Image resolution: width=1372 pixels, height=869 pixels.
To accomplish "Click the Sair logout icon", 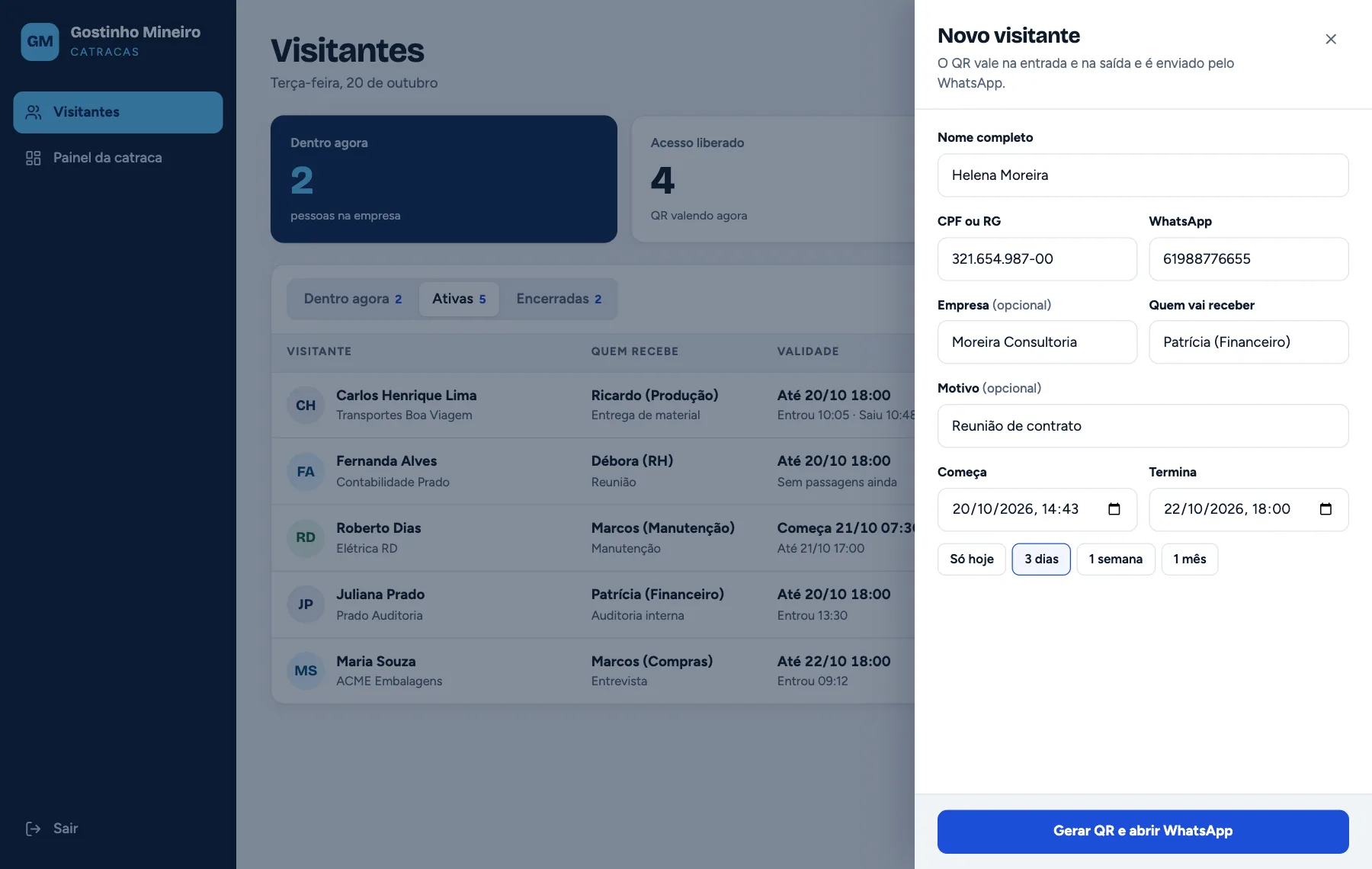I will 34,829.
